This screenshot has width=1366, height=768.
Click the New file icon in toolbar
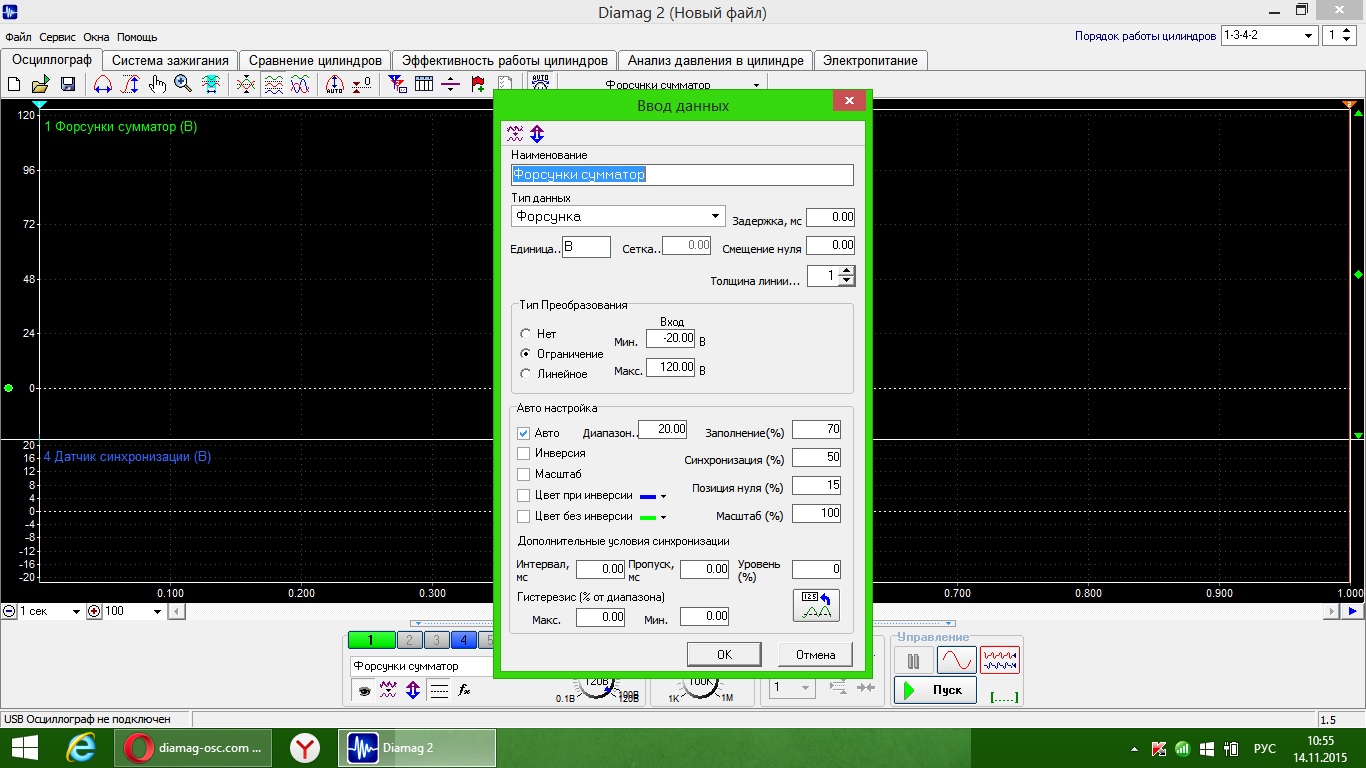(x=15, y=85)
